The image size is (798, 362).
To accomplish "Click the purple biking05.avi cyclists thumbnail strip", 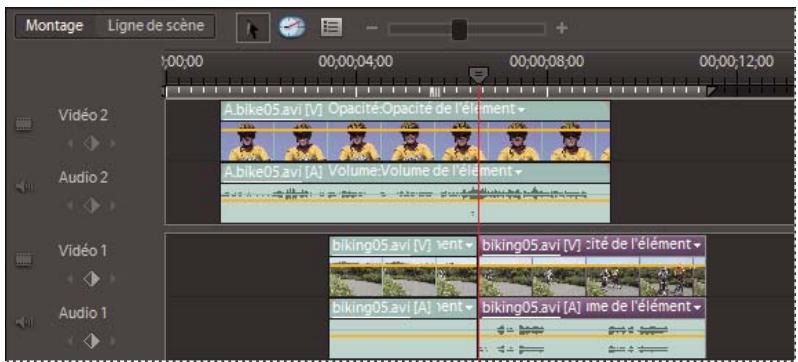I will (x=592, y=276).
